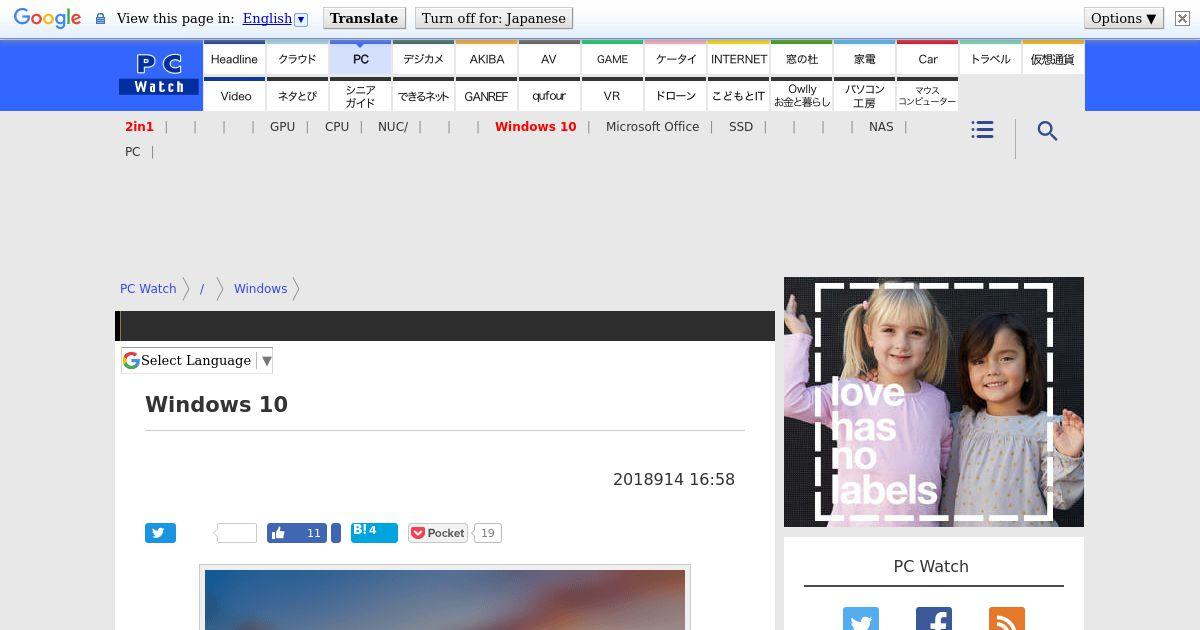Click the Microsoft Office topic link
The width and height of the screenshot is (1200, 630).
[x=652, y=127]
